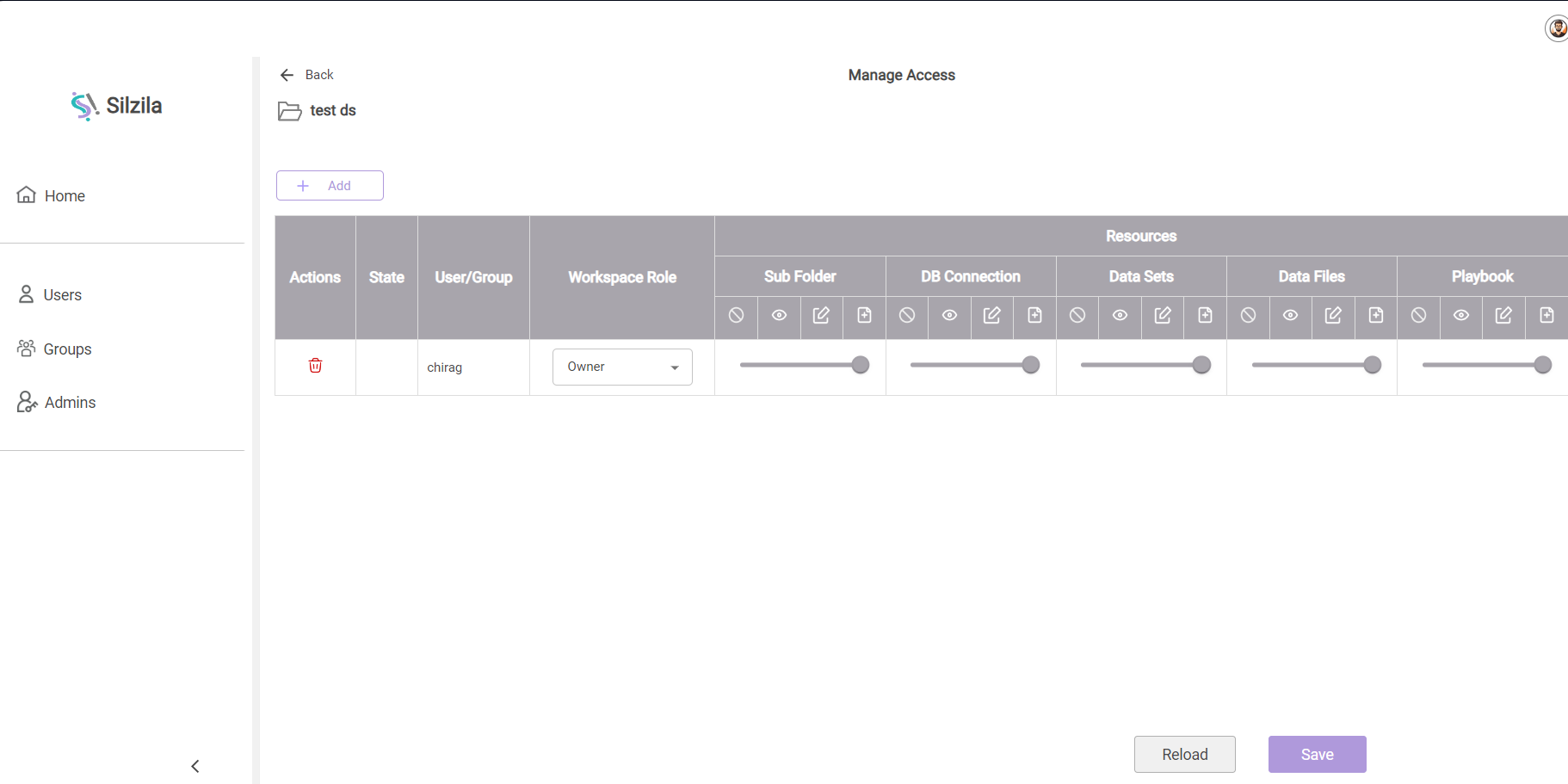Click Data Files edit icon
This screenshot has width=1568, height=784.
point(1332,315)
